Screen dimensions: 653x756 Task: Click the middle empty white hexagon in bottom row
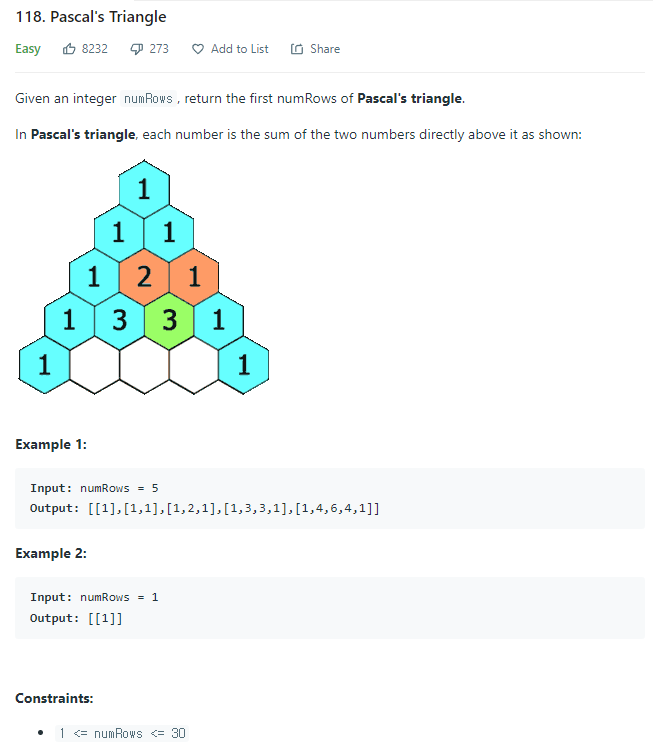tap(144, 366)
